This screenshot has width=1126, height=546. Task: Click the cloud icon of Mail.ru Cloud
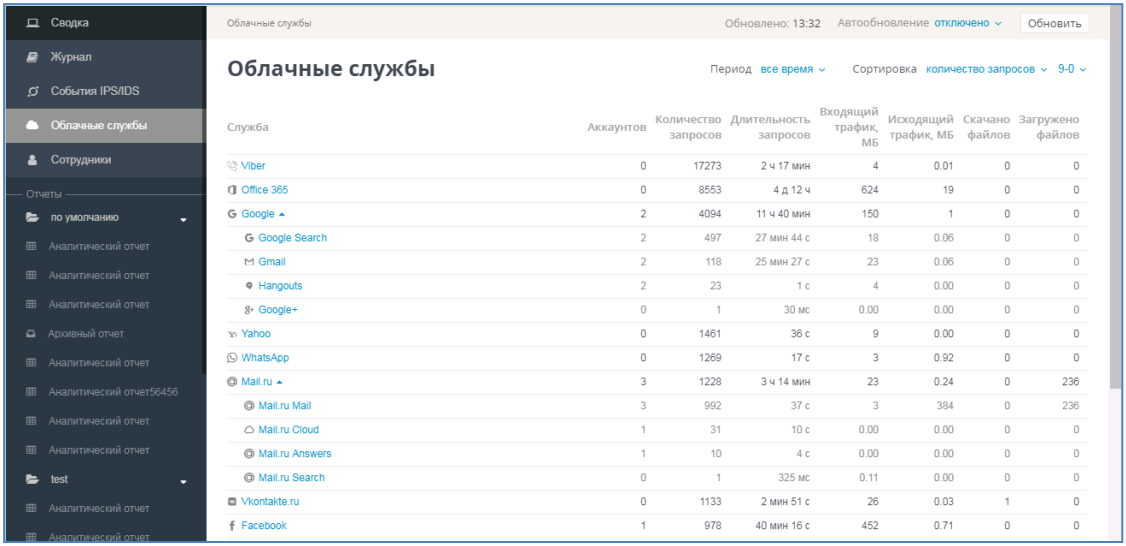248,430
